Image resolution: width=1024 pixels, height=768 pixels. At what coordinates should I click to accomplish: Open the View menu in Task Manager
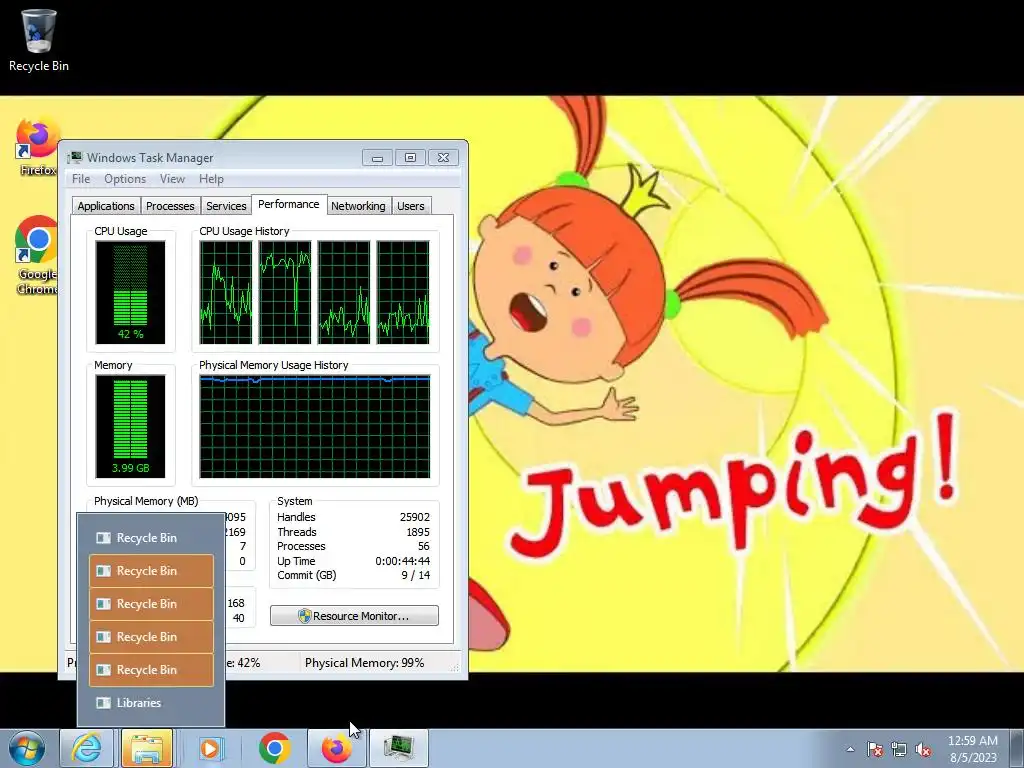click(x=172, y=179)
